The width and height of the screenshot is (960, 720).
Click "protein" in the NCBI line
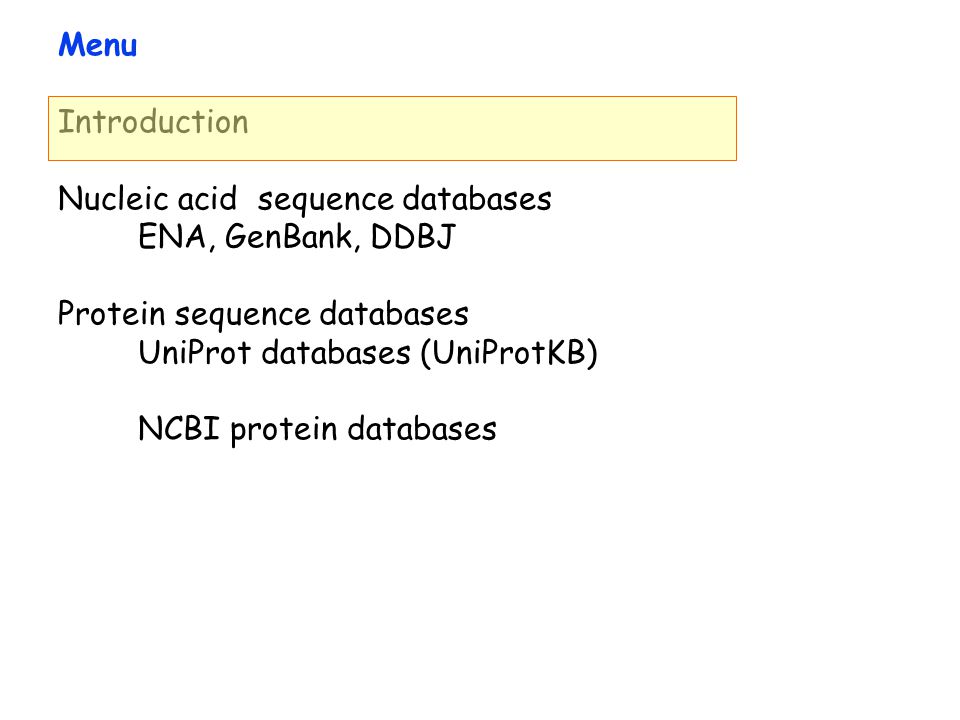[283, 430]
